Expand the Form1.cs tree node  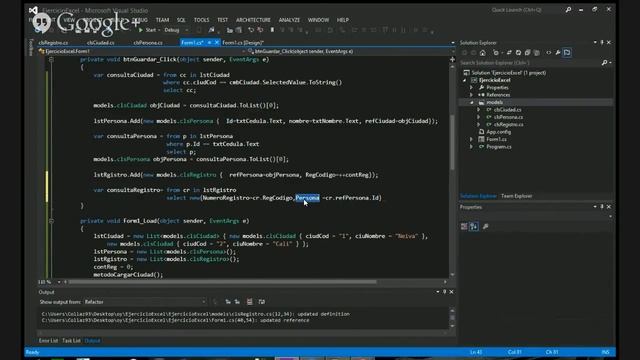pos(471,139)
